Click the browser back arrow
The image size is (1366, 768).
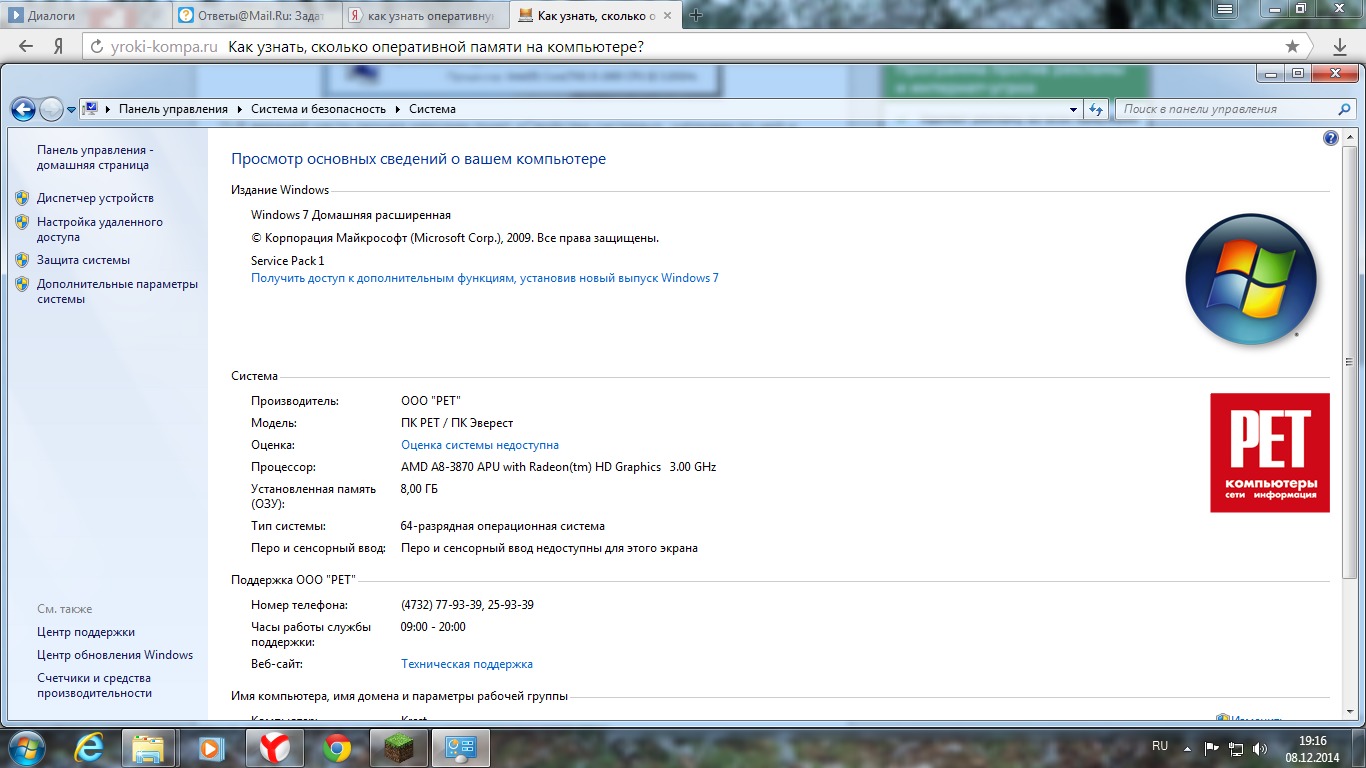(x=26, y=47)
